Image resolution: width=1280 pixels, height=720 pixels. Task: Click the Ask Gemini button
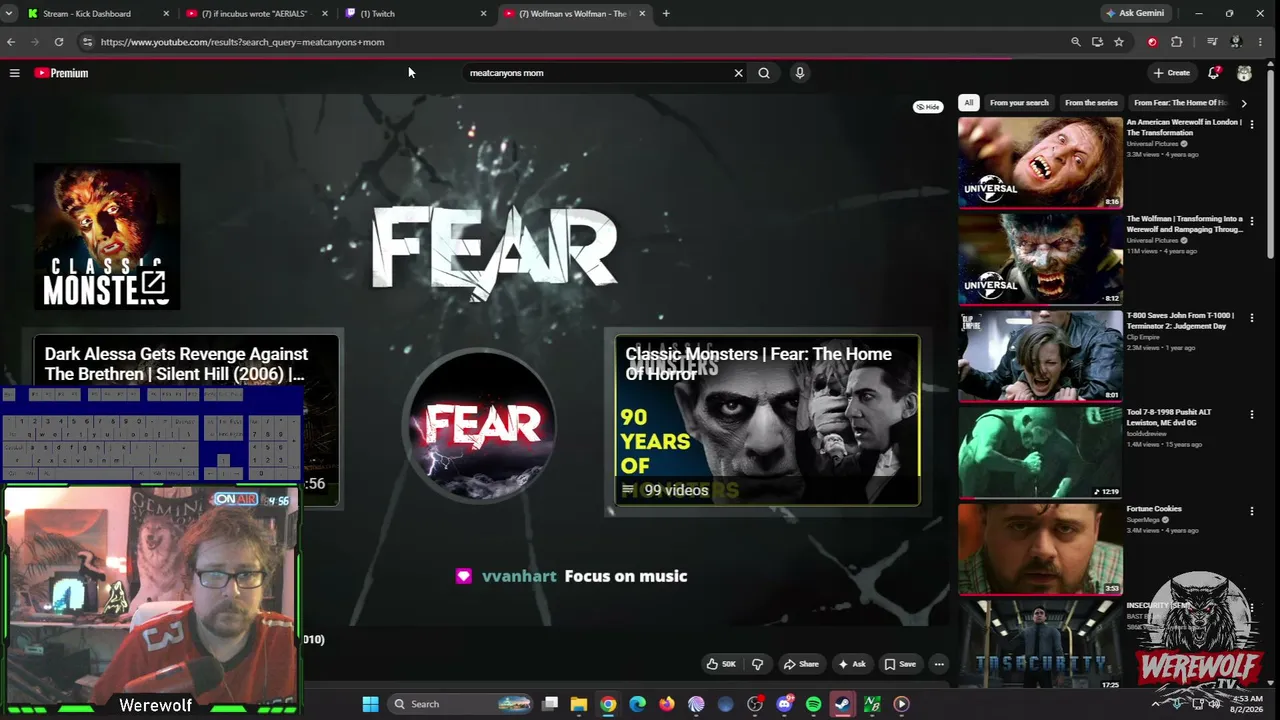[x=1135, y=14]
